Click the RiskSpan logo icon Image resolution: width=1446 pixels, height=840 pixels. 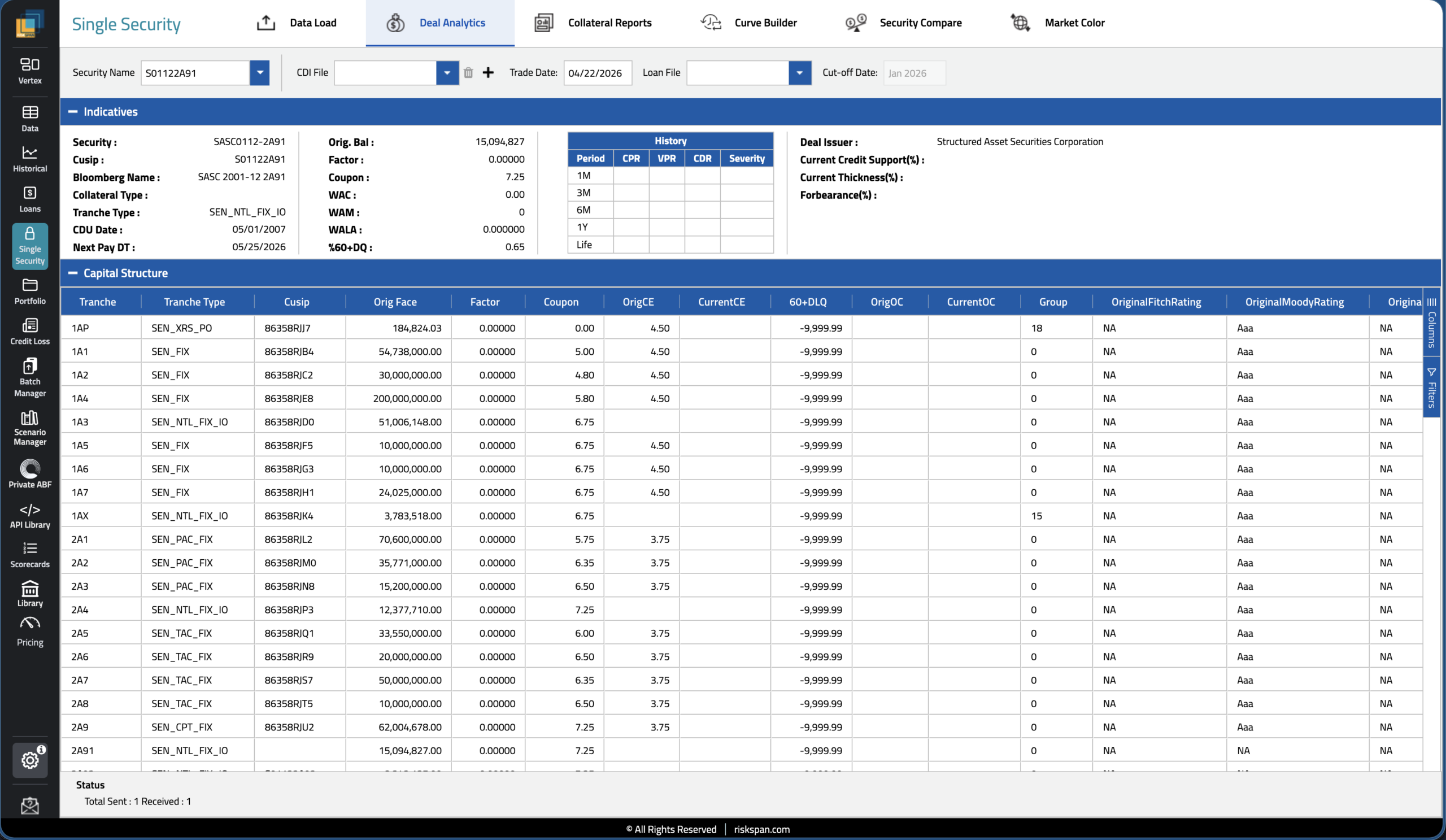tap(29, 24)
